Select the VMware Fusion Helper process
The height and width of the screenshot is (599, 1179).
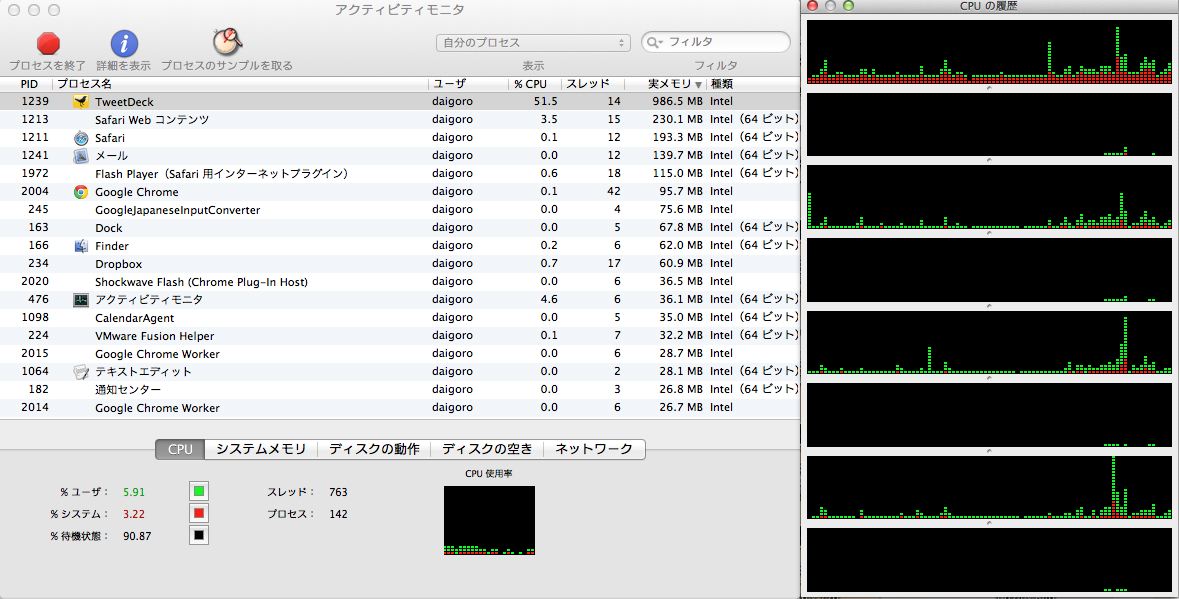tap(400, 336)
